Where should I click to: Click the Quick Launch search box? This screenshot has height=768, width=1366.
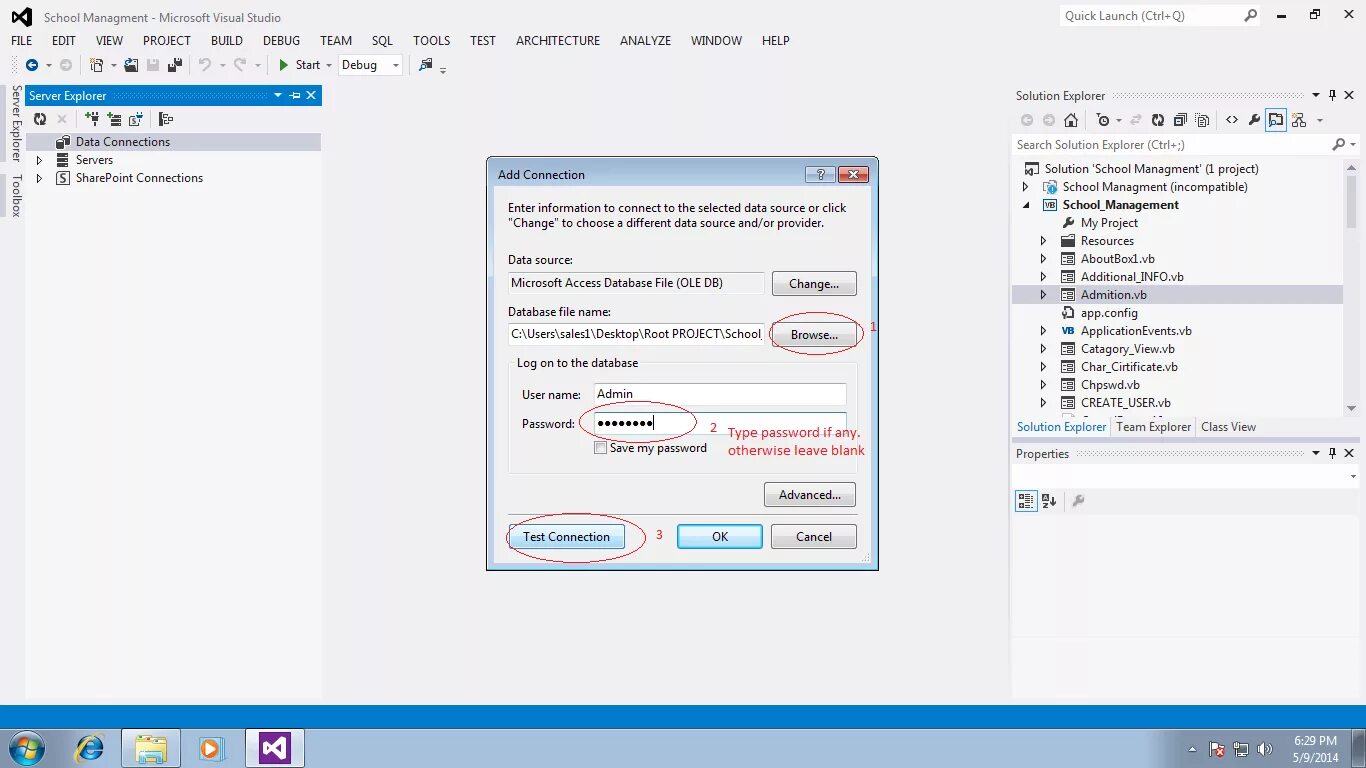pos(1160,16)
